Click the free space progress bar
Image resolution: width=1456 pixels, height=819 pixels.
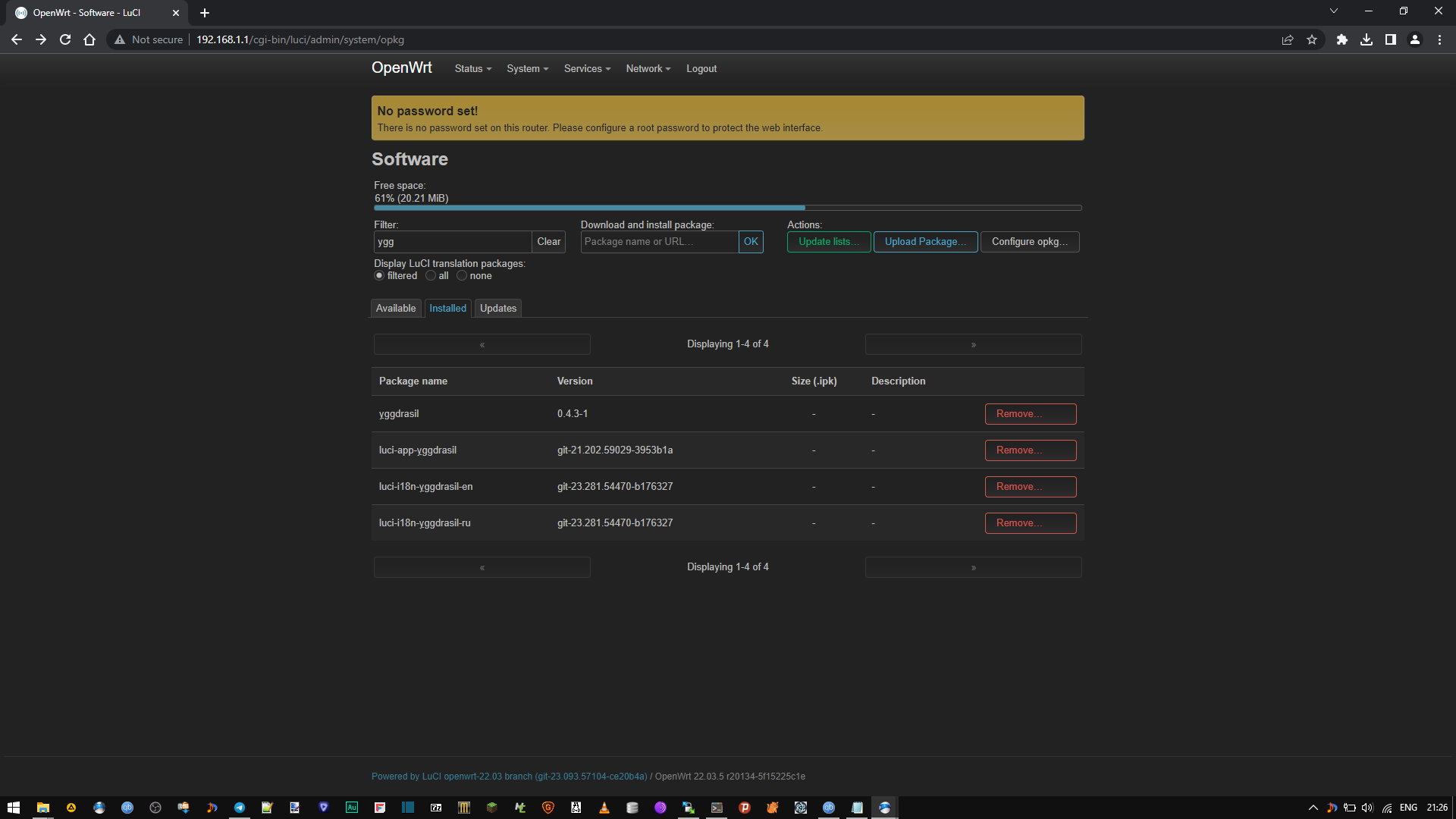[727, 208]
